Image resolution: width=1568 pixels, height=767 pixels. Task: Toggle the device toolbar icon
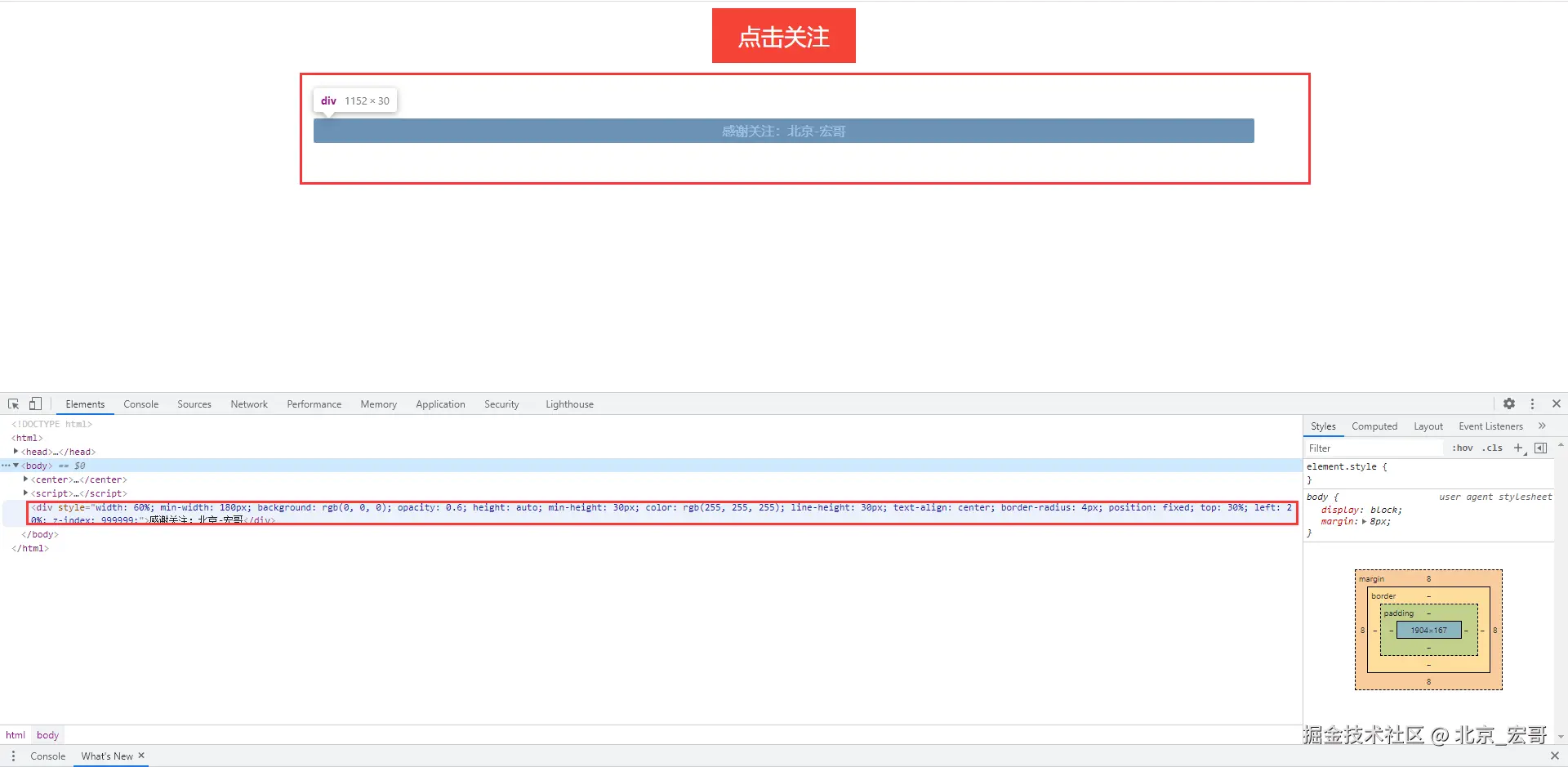pyautogui.click(x=35, y=404)
